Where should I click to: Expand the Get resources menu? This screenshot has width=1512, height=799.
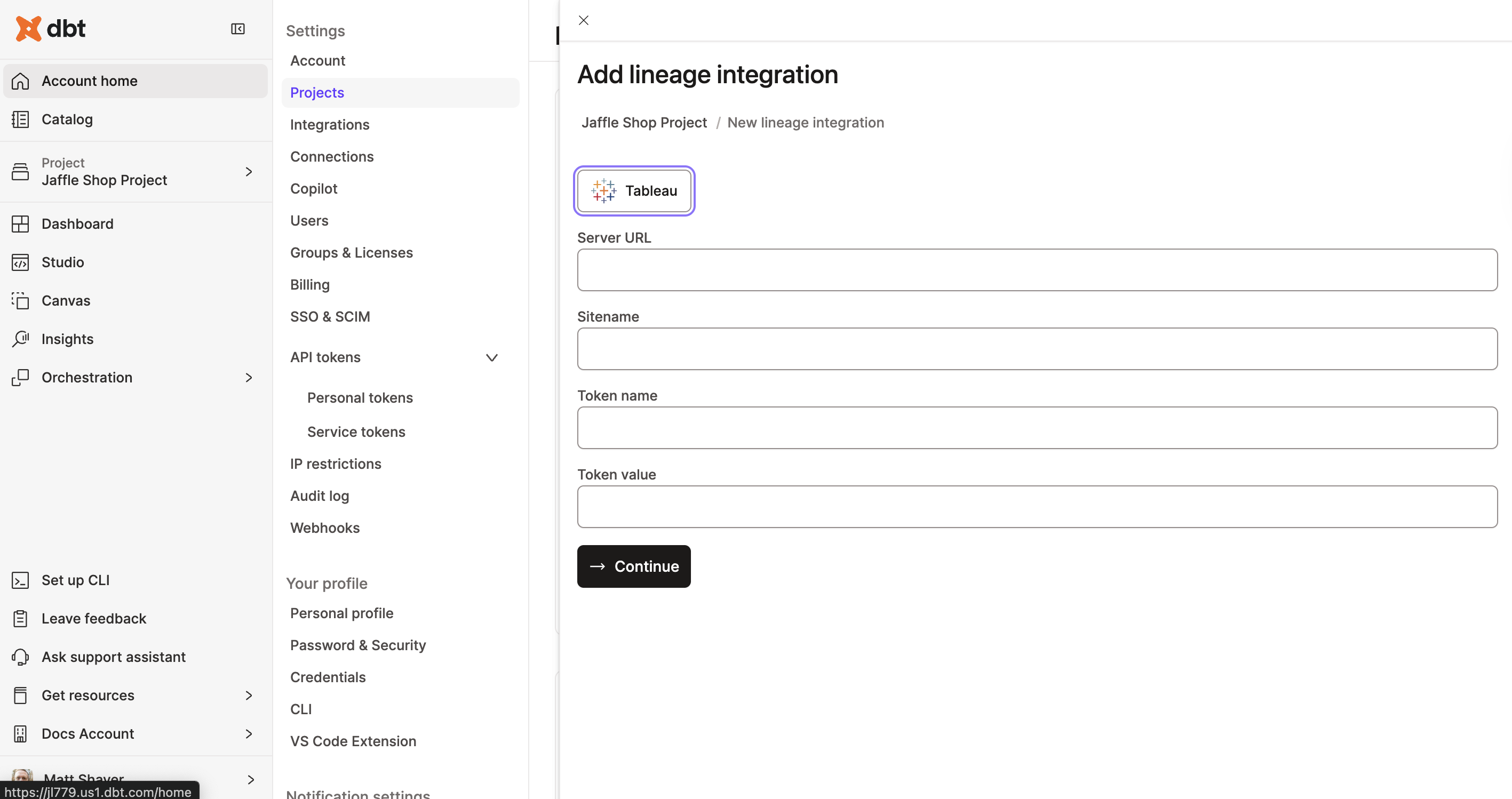(x=248, y=695)
